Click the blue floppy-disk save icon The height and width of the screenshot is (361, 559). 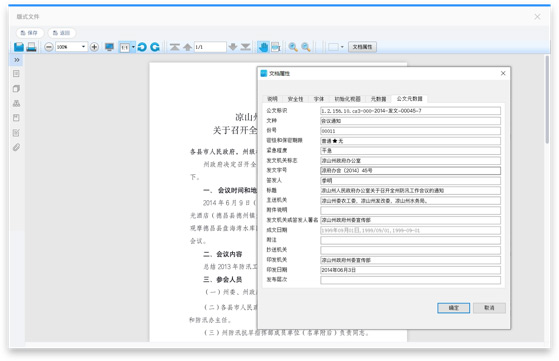[x=19, y=47]
